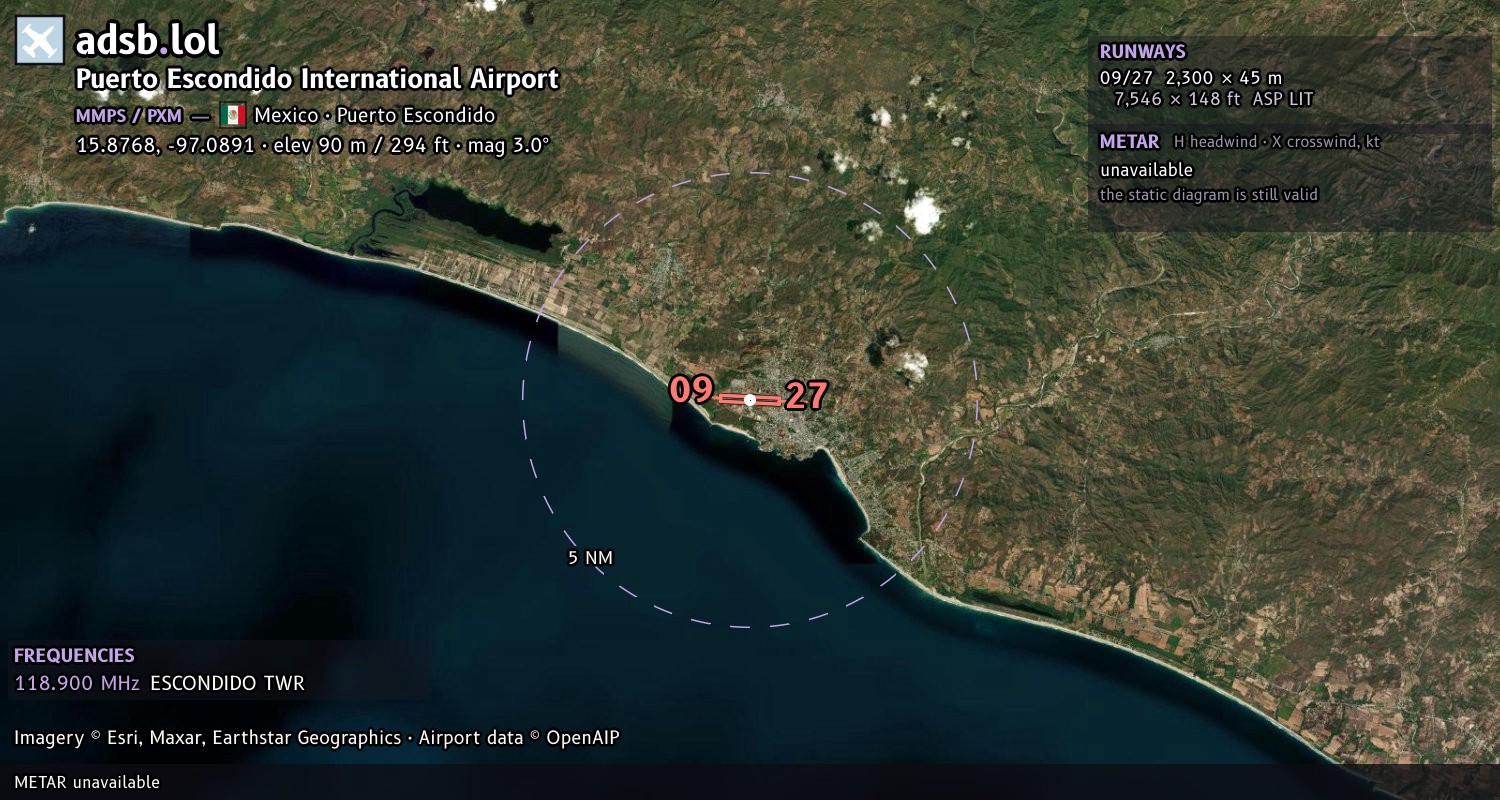Click the 09/27 2,300 × 45 m runway entry
Image resolution: width=1500 pixels, height=800 pixels.
[1190, 77]
